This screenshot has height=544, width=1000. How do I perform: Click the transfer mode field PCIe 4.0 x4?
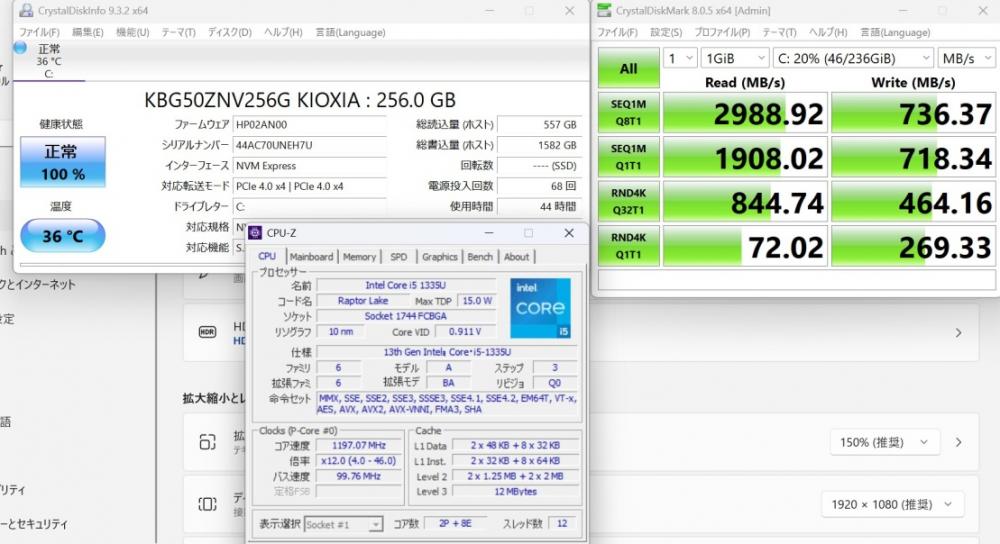pyautogui.click(x=310, y=186)
